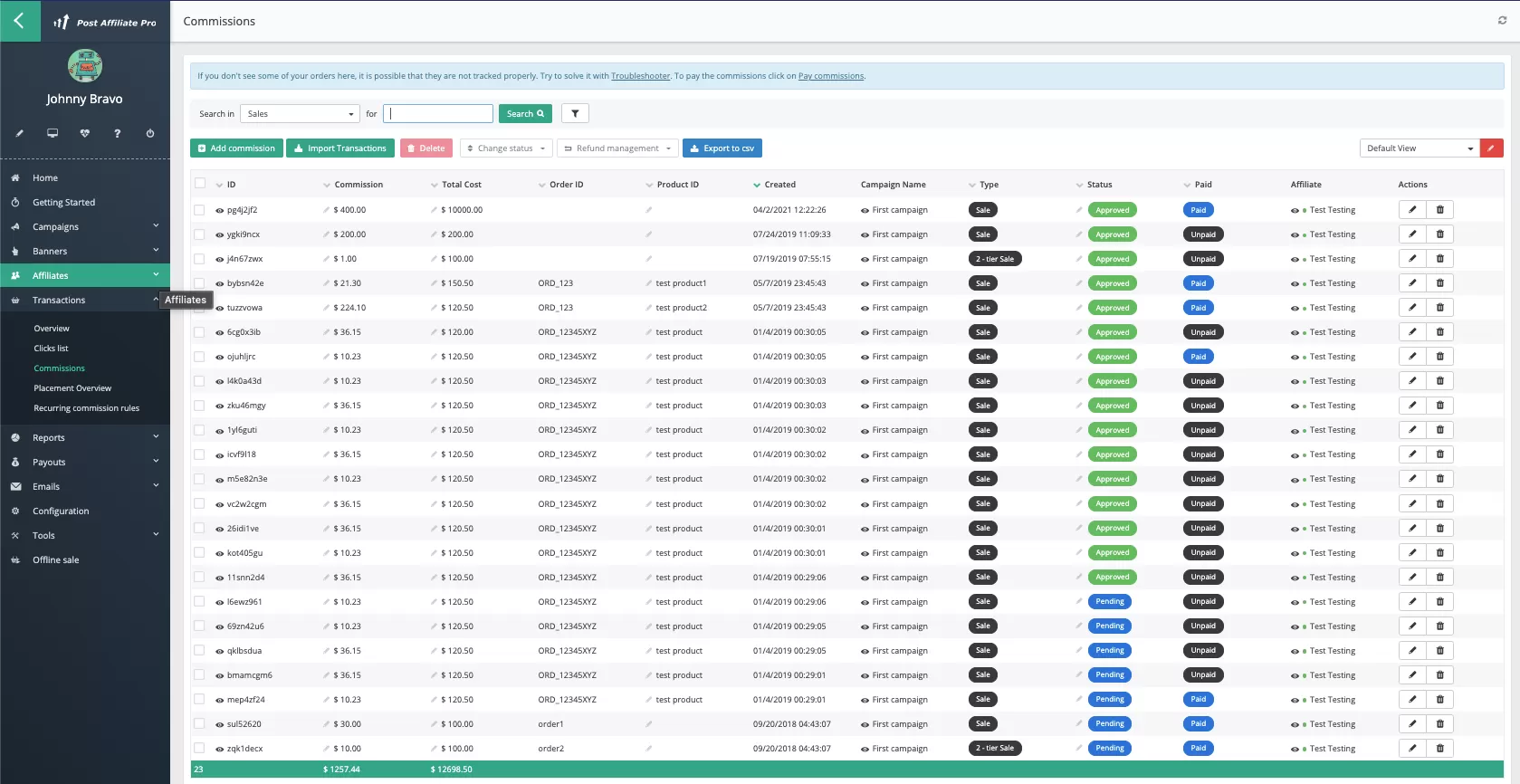Click the edit pencil for commission pg4j2jf2
Screen dimensions: 1520x784
coord(1411,210)
